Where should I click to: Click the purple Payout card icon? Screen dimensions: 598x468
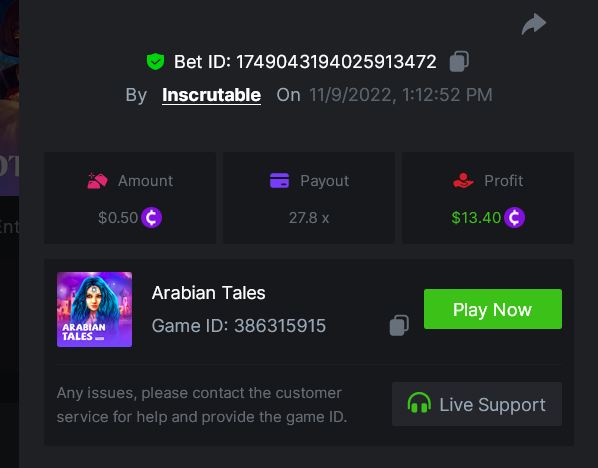point(279,180)
